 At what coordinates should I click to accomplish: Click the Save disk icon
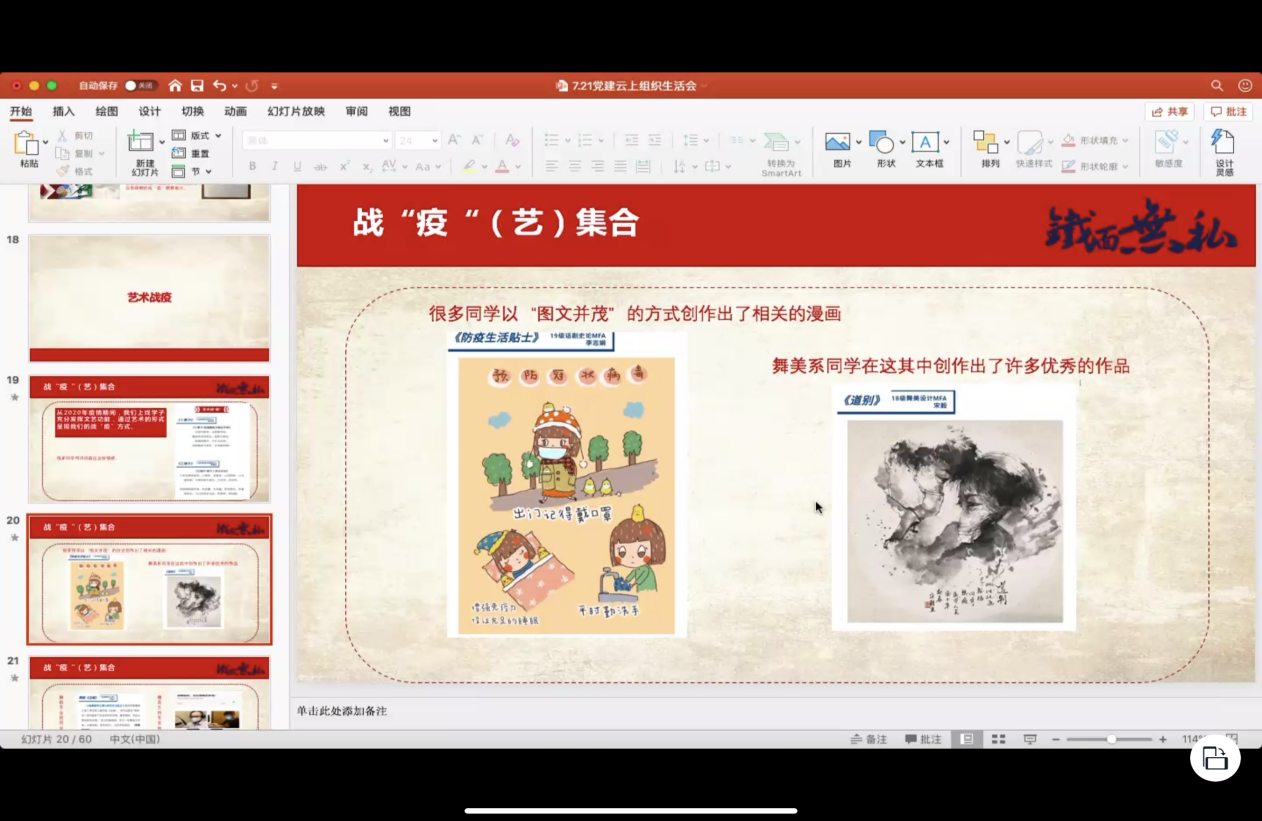coord(197,86)
